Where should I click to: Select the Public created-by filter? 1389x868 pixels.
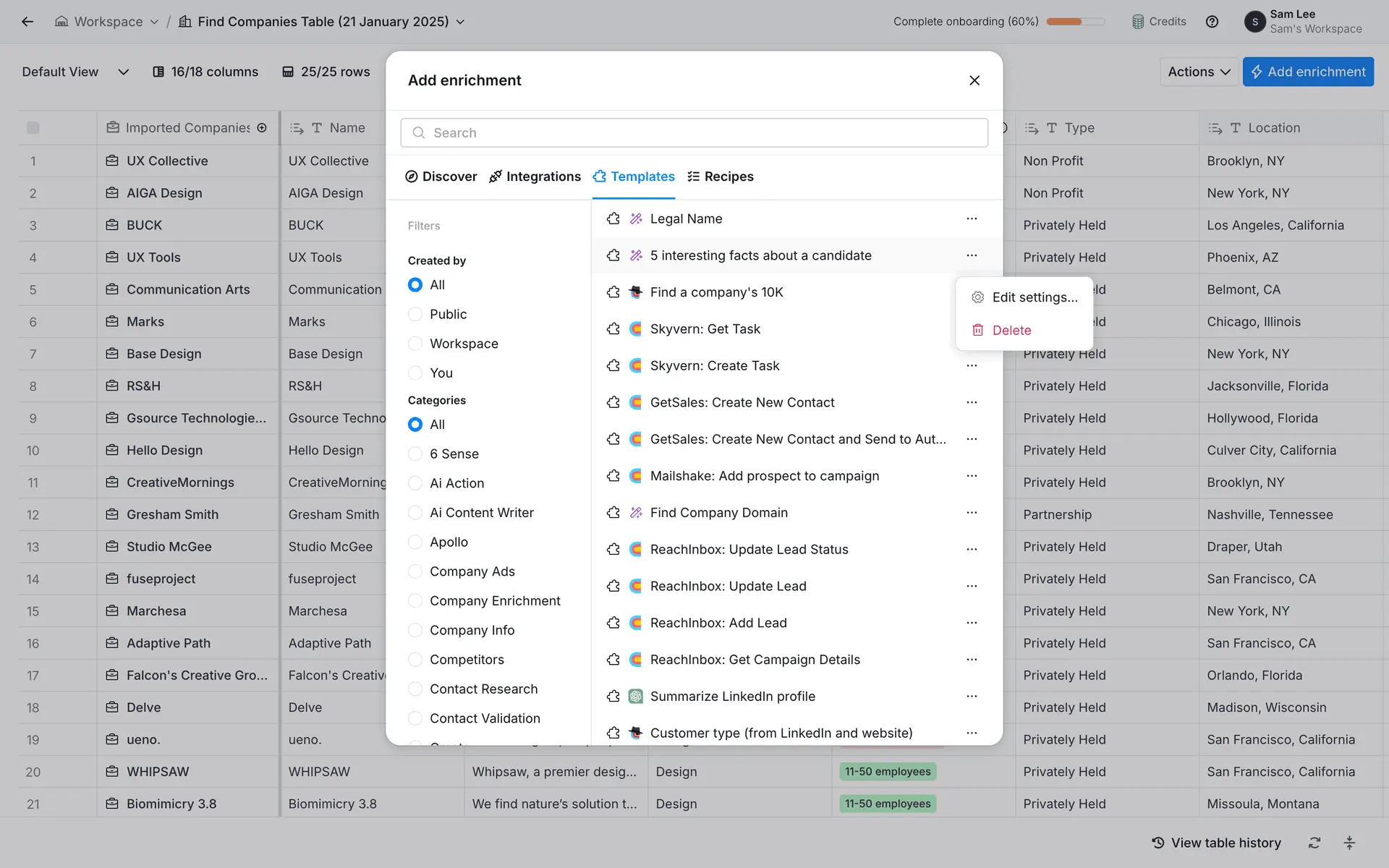[415, 314]
